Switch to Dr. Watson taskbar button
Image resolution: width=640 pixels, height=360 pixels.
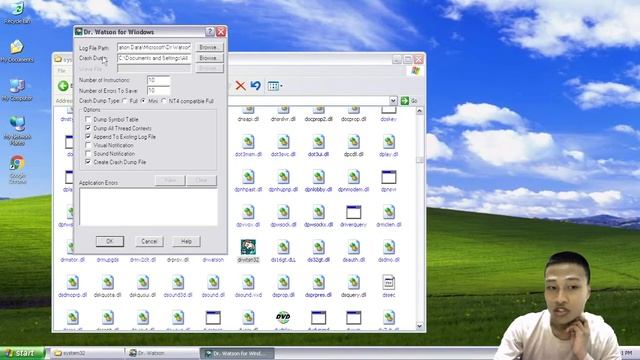(x=161, y=353)
